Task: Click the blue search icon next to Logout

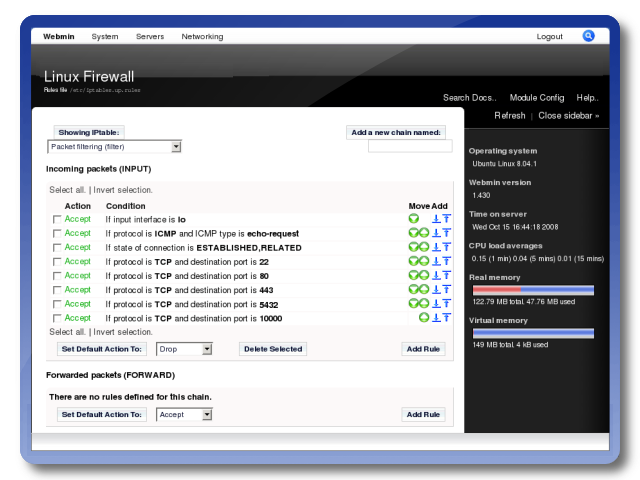Action: click(589, 36)
